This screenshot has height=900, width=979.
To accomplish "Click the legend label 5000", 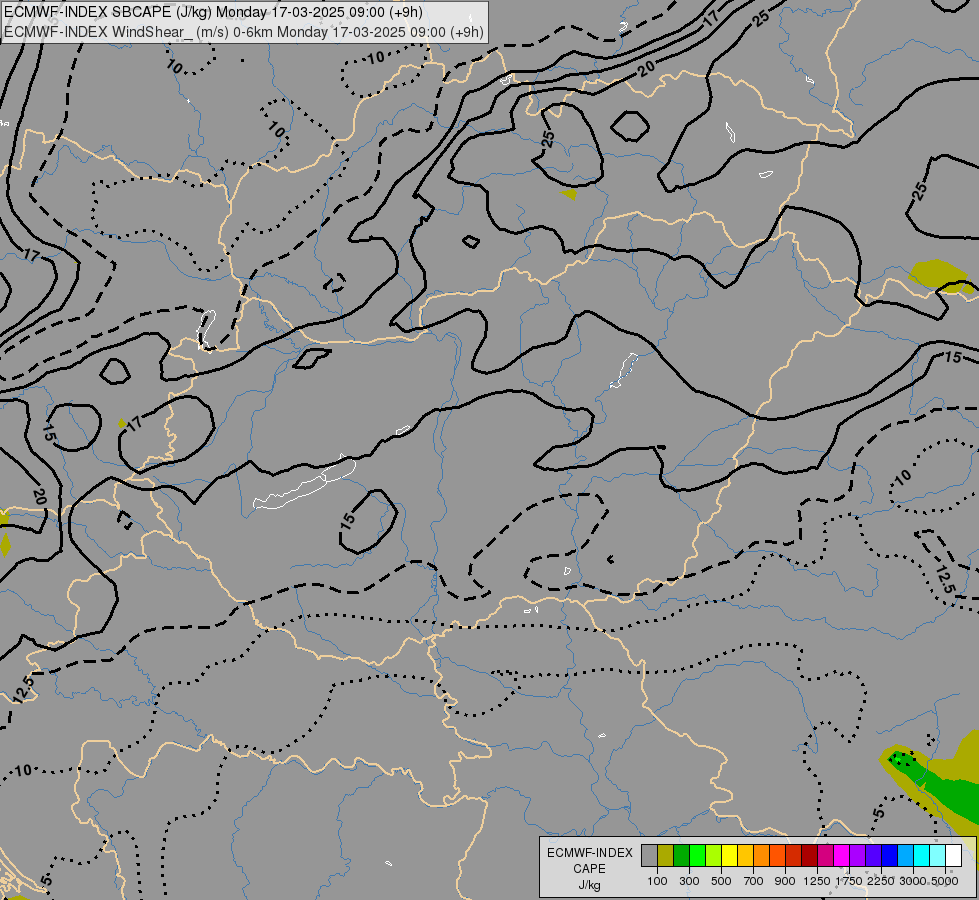I will click(945, 881).
